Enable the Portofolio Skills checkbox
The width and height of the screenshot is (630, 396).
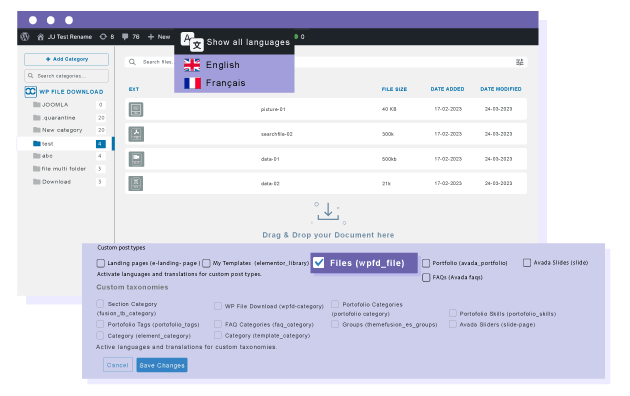pyautogui.click(x=452, y=313)
